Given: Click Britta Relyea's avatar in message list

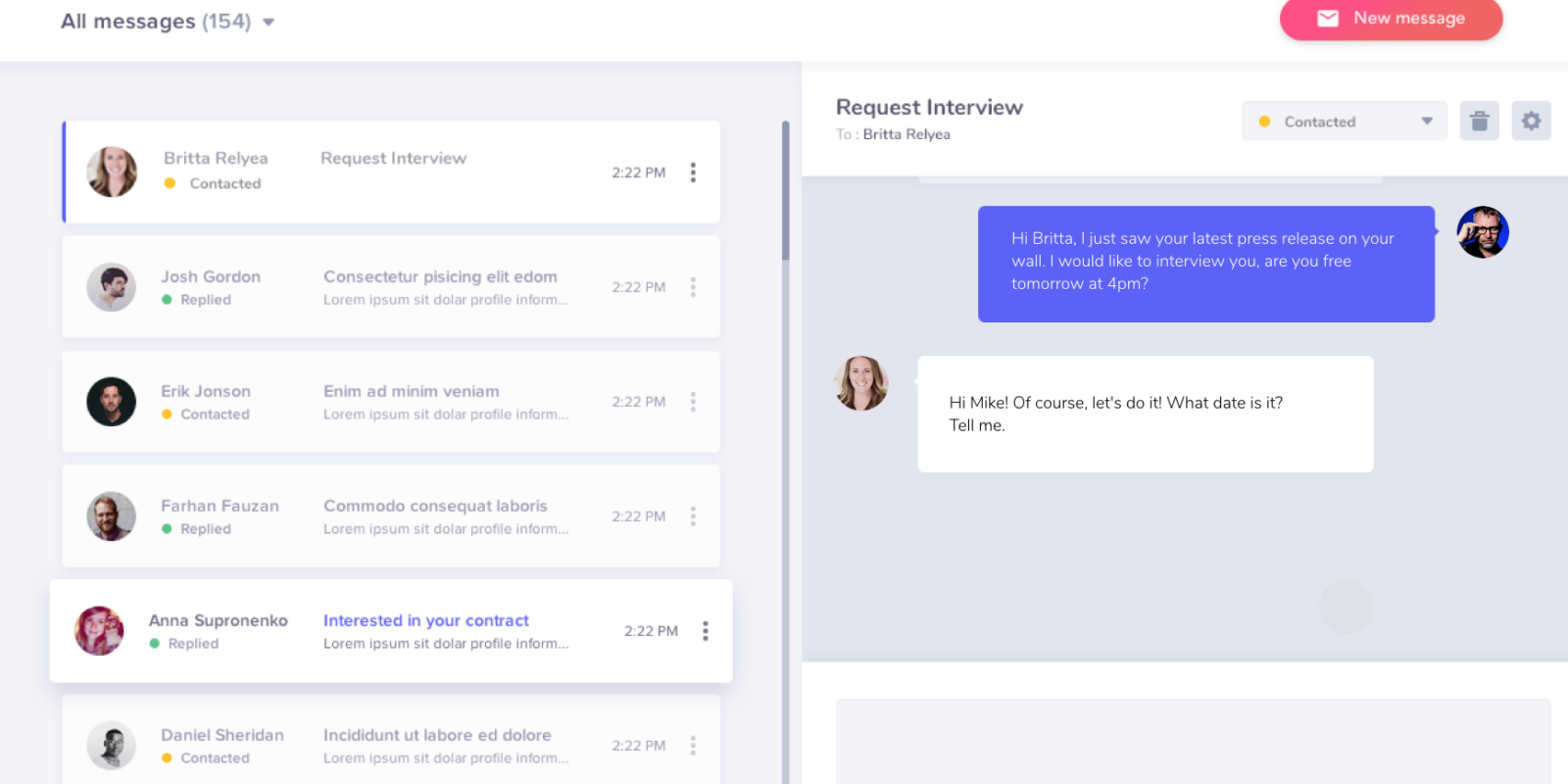Looking at the screenshot, I should [x=112, y=171].
